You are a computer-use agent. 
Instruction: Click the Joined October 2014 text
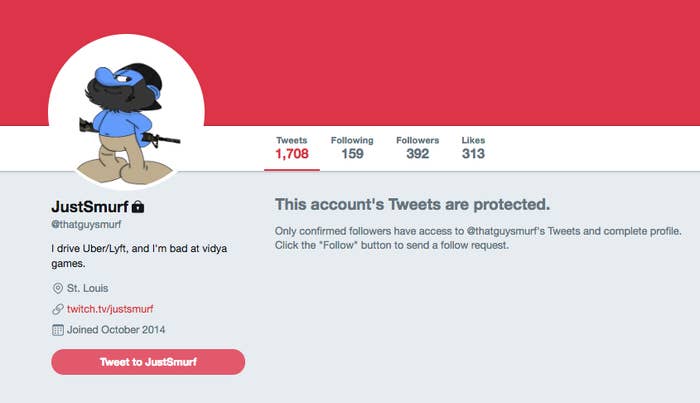[116, 330]
